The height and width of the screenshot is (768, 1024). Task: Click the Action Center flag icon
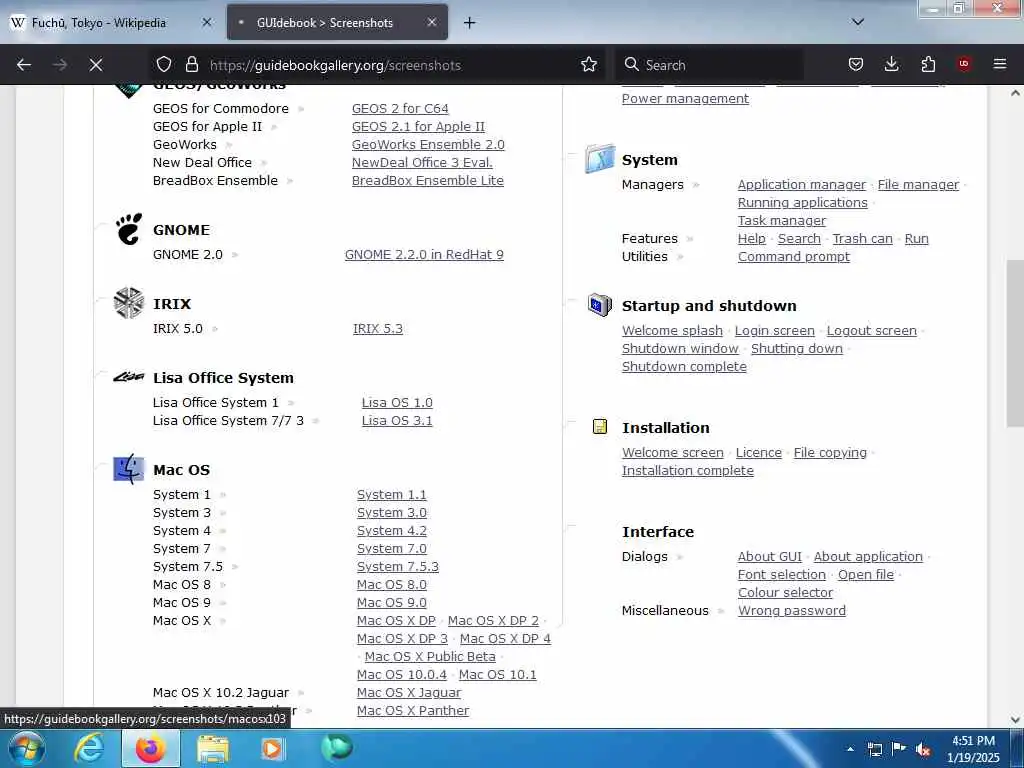coord(899,749)
